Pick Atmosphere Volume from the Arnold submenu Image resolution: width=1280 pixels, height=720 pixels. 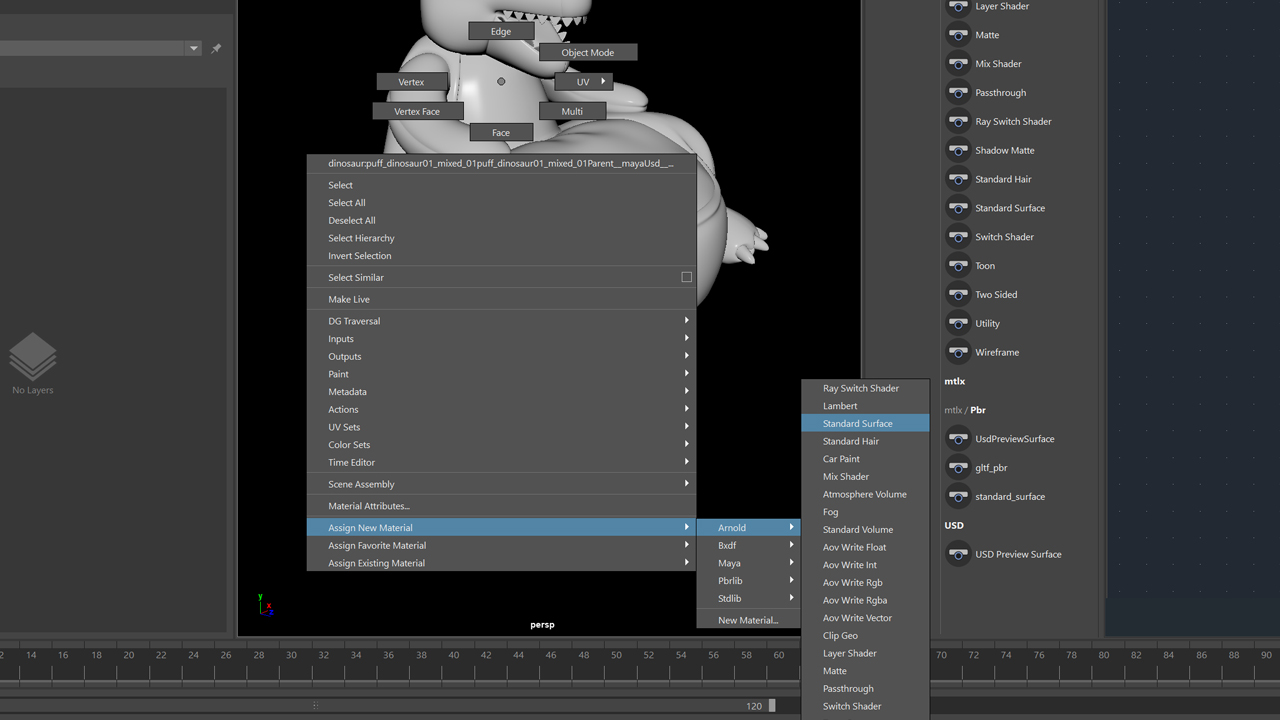click(865, 495)
